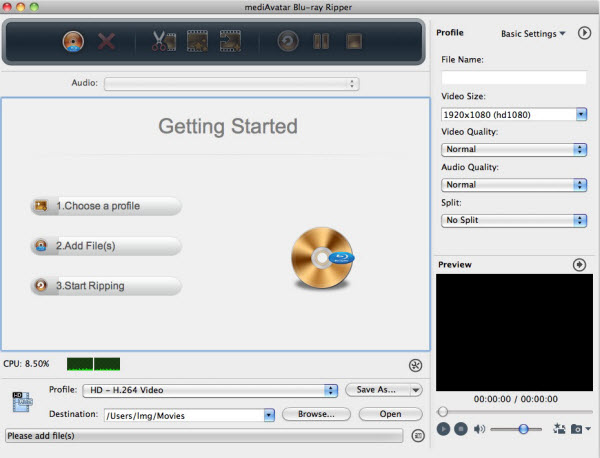Stop the preview playback
The height and width of the screenshot is (458, 600).
[461, 429]
